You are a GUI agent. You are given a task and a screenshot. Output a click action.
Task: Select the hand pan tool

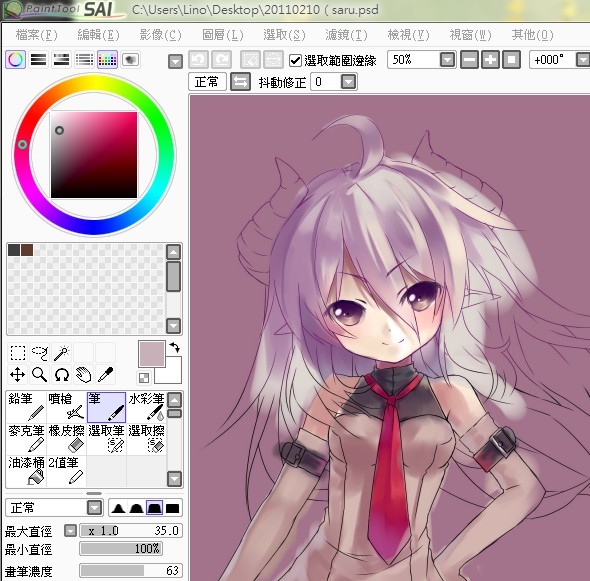point(83,375)
